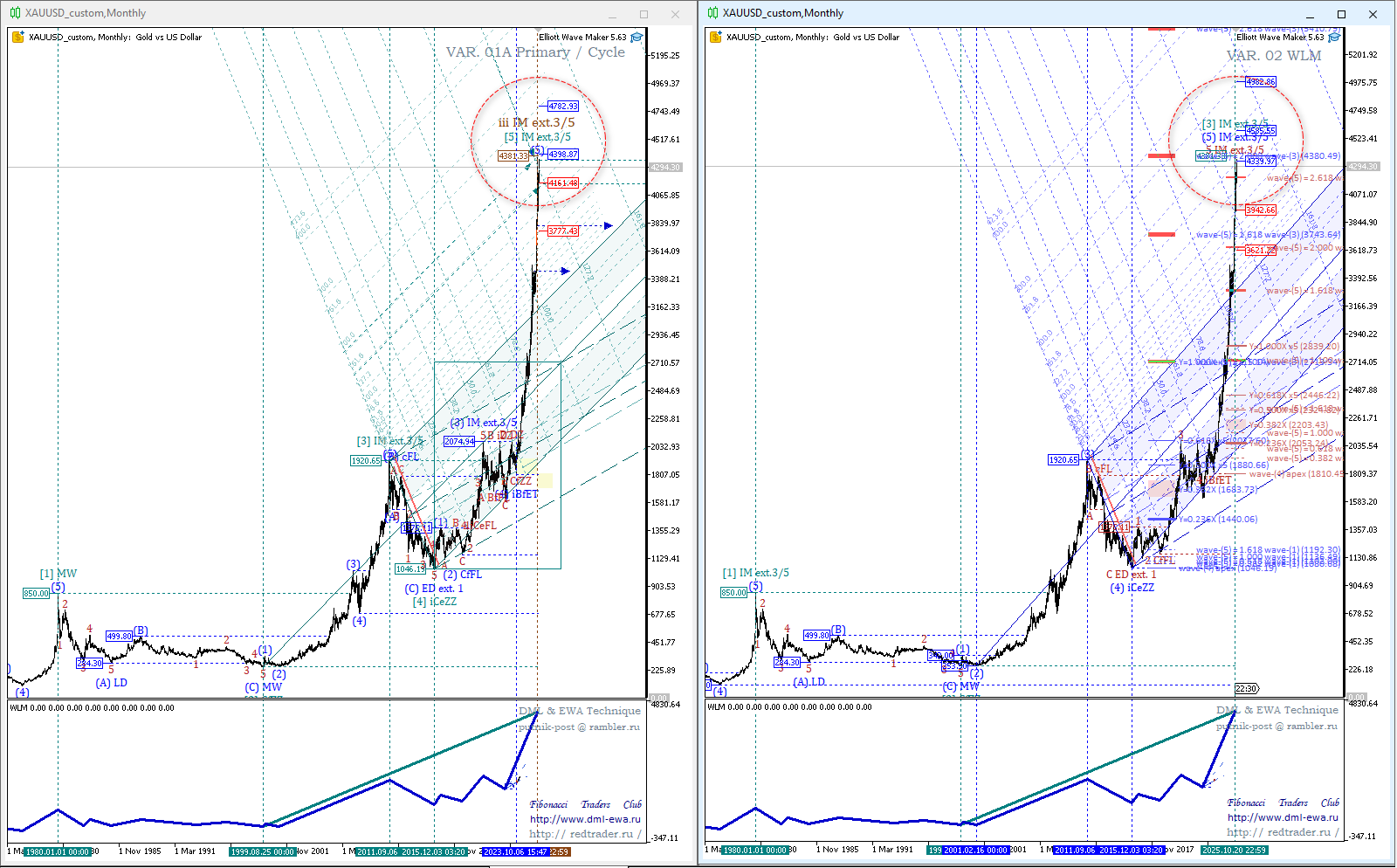Maximize the right XAUUSD chart window
Screen dimensions: 1397x868
click(1341, 14)
